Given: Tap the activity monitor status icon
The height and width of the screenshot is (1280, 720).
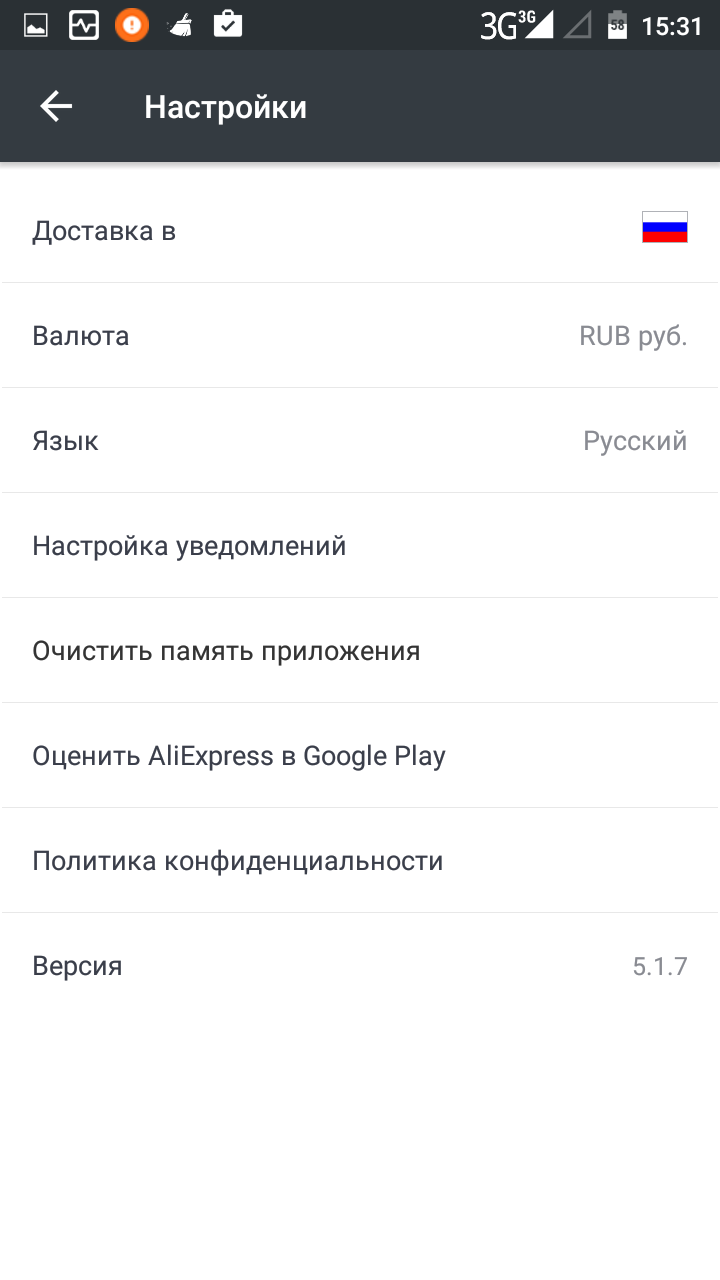Looking at the screenshot, I should (x=84, y=25).
